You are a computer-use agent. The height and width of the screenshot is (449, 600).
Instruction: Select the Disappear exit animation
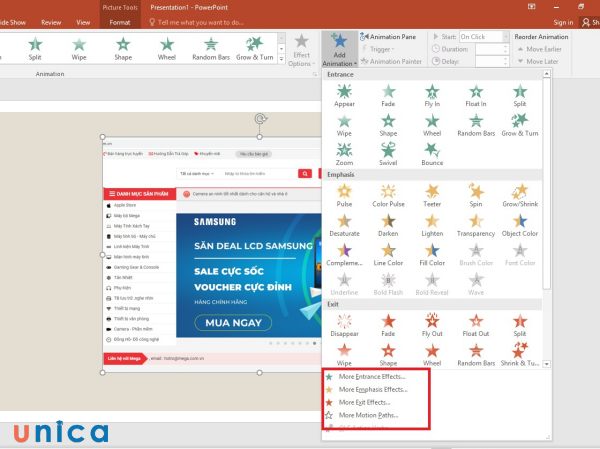click(x=344, y=325)
